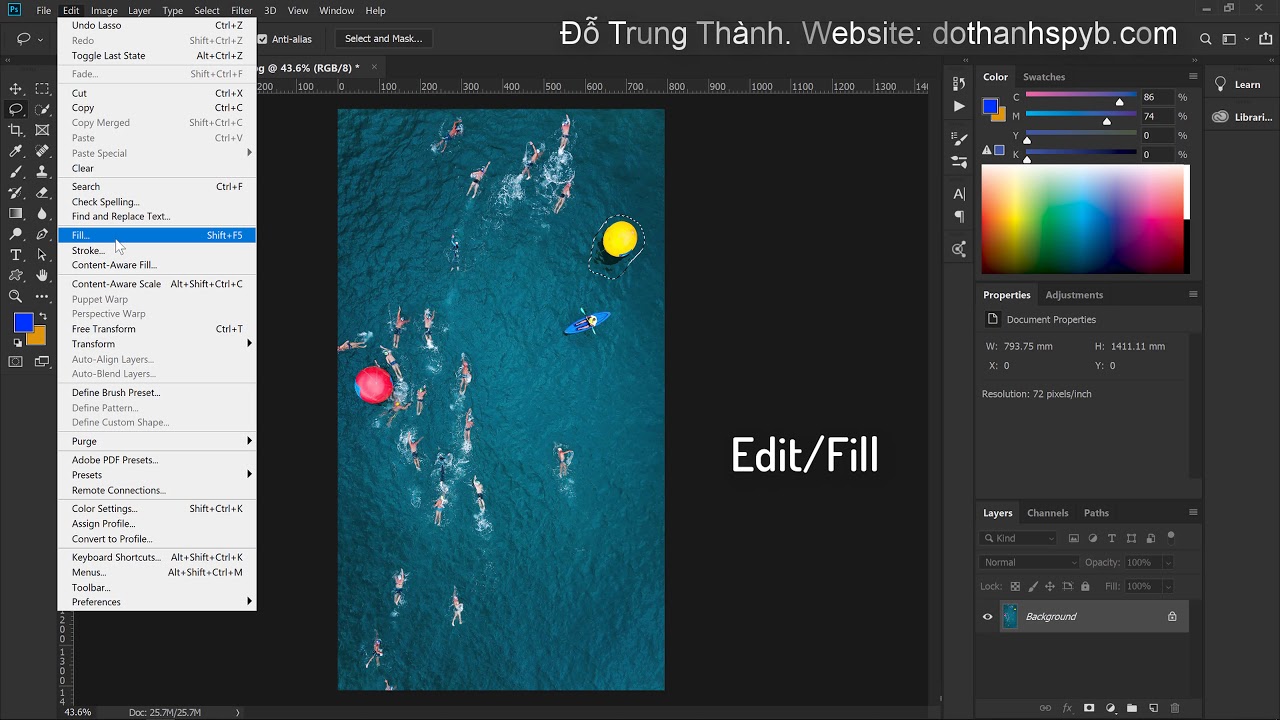Open the layer Opacity dropdown arrow
Viewport: 1280px width, 720px height.
pyautogui.click(x=1167, y=562)
